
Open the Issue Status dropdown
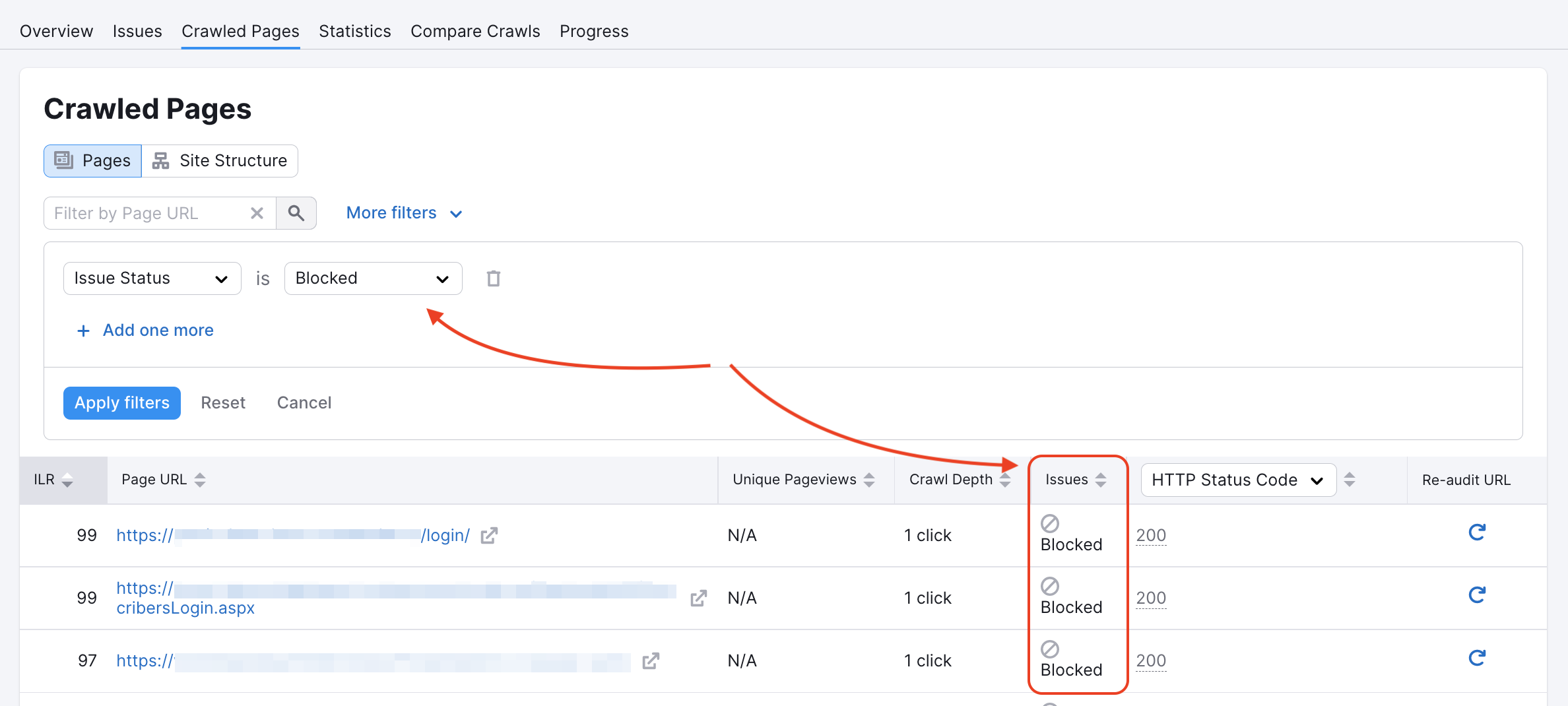click(152, 278)
